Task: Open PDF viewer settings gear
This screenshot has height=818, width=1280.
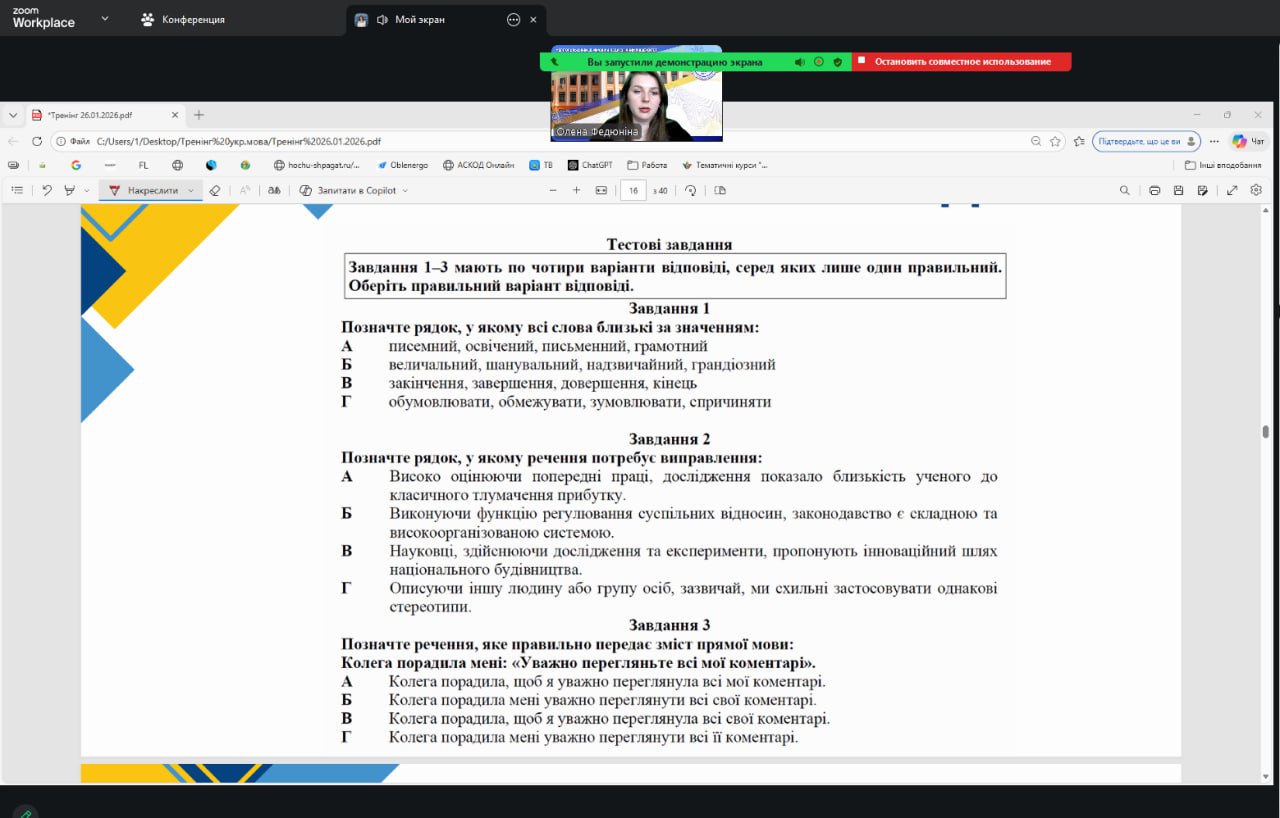Action: 1256,190
